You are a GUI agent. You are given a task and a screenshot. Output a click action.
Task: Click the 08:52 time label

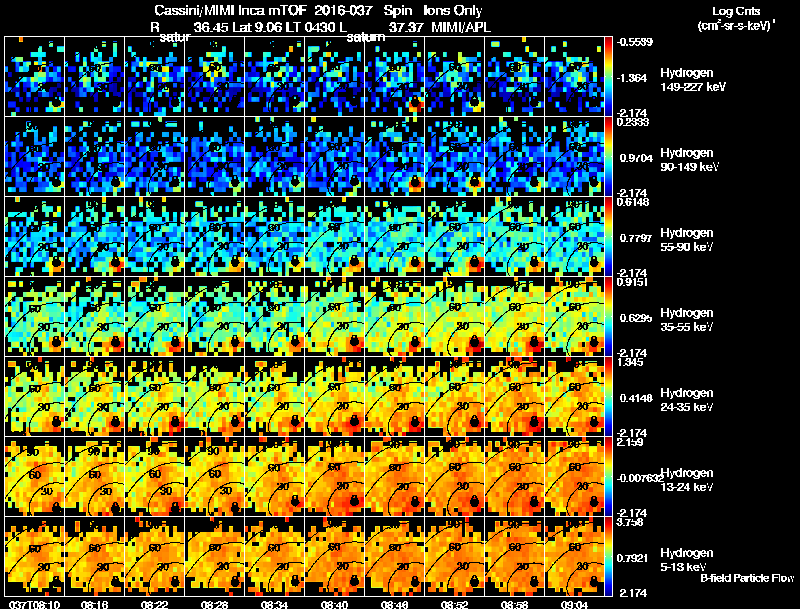455,604
